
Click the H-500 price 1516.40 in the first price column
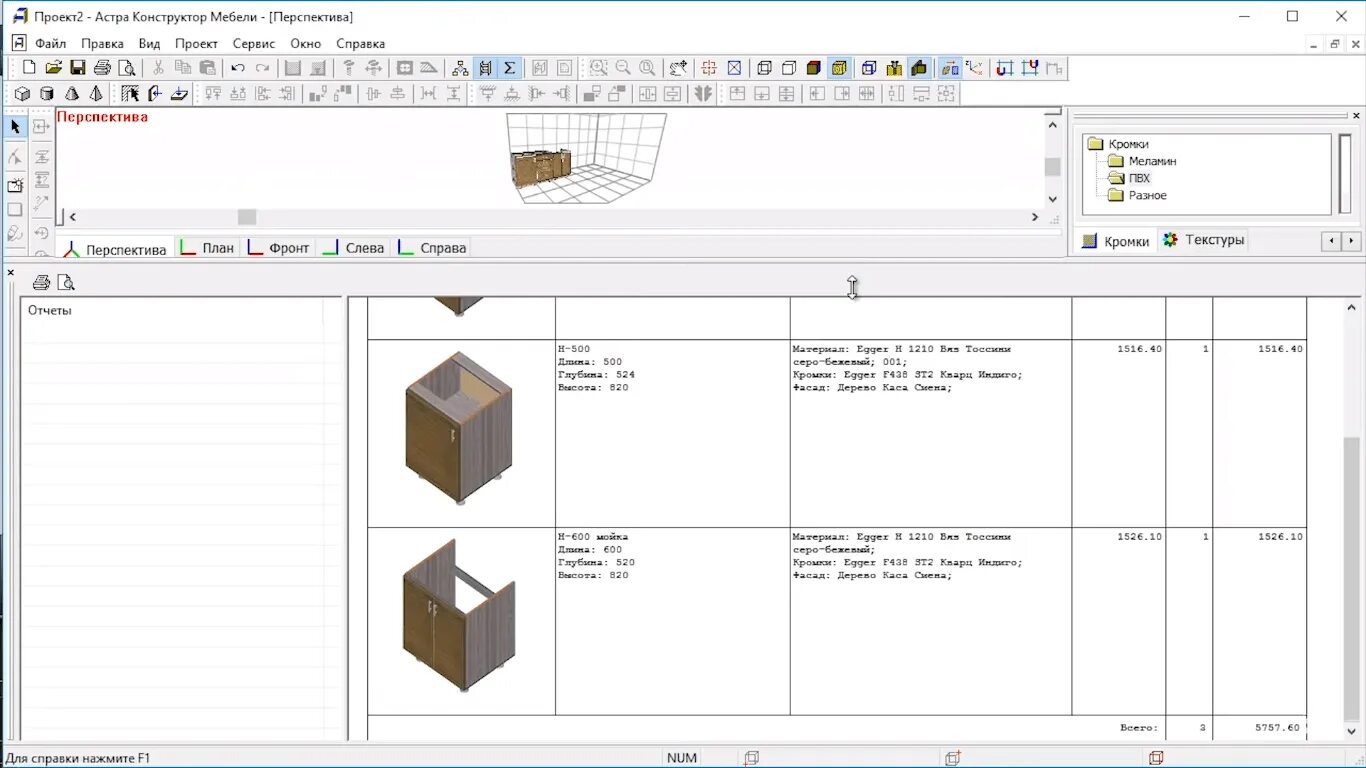coord(1140,349)
